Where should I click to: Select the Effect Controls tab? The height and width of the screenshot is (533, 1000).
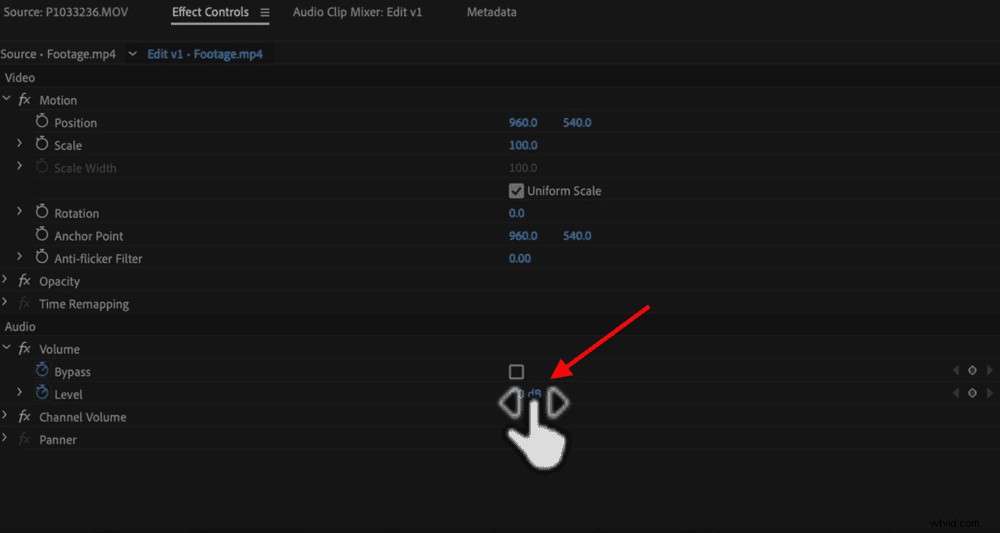210,12
